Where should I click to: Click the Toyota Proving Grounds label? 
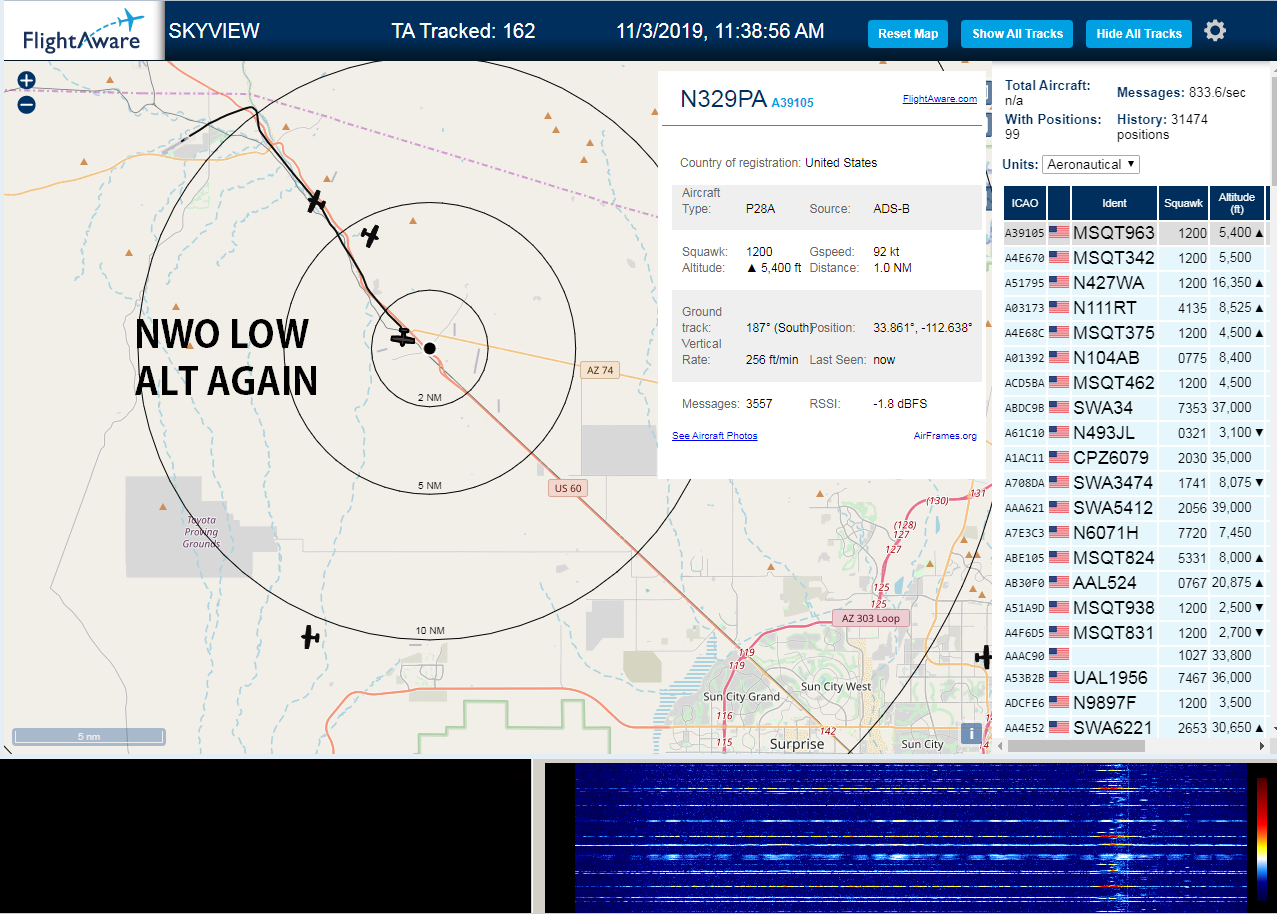pyautogui.click(x=201, y=531)
